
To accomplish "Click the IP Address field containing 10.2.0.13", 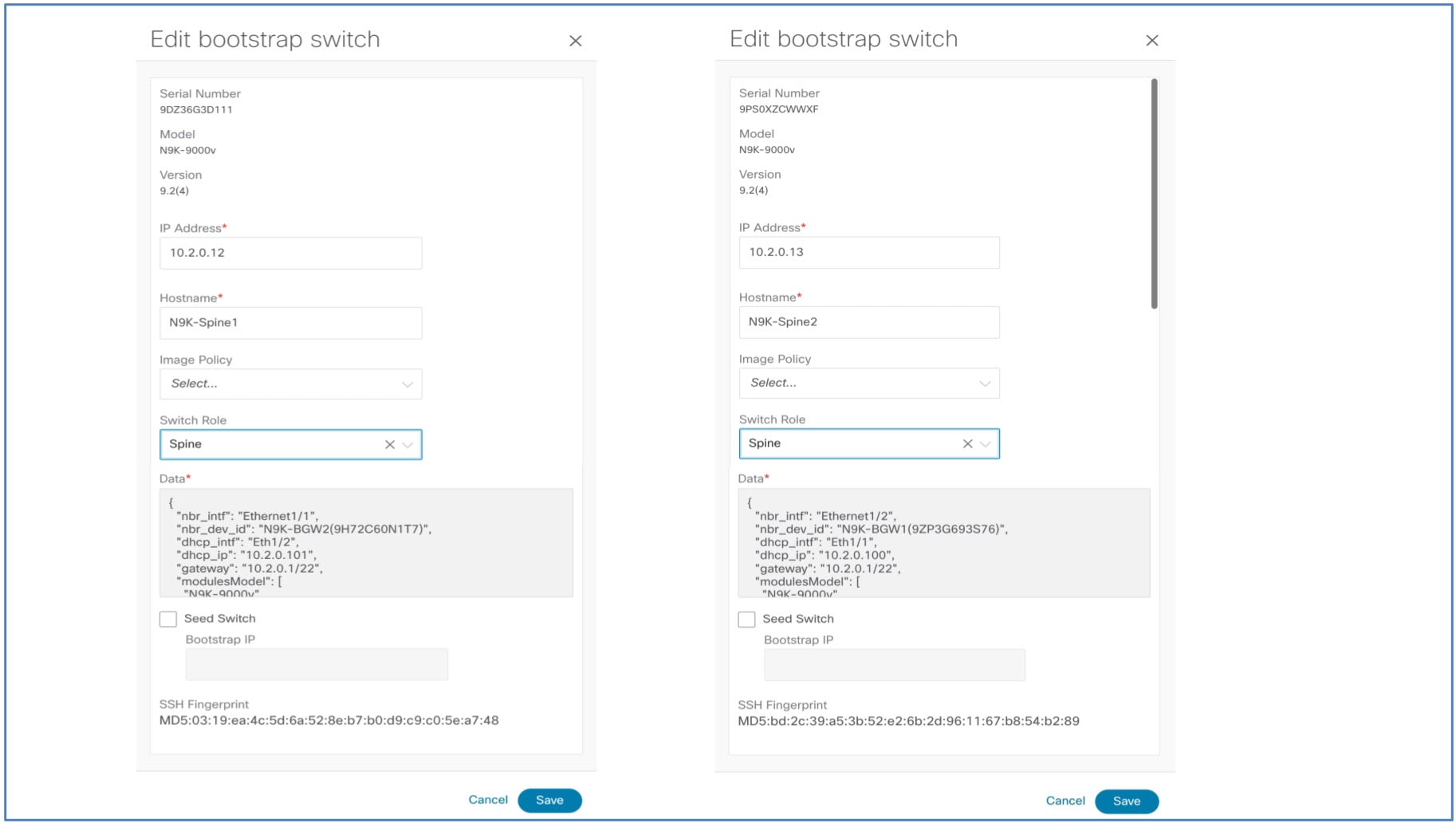I will pyautogui.click(x=869, y=252).
